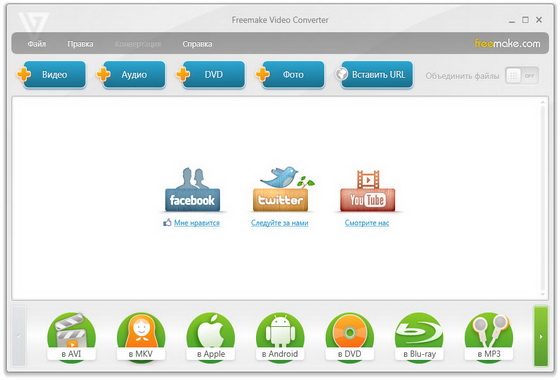Choose the в Android conversion icon
The image size is (560, 380).
280,338
